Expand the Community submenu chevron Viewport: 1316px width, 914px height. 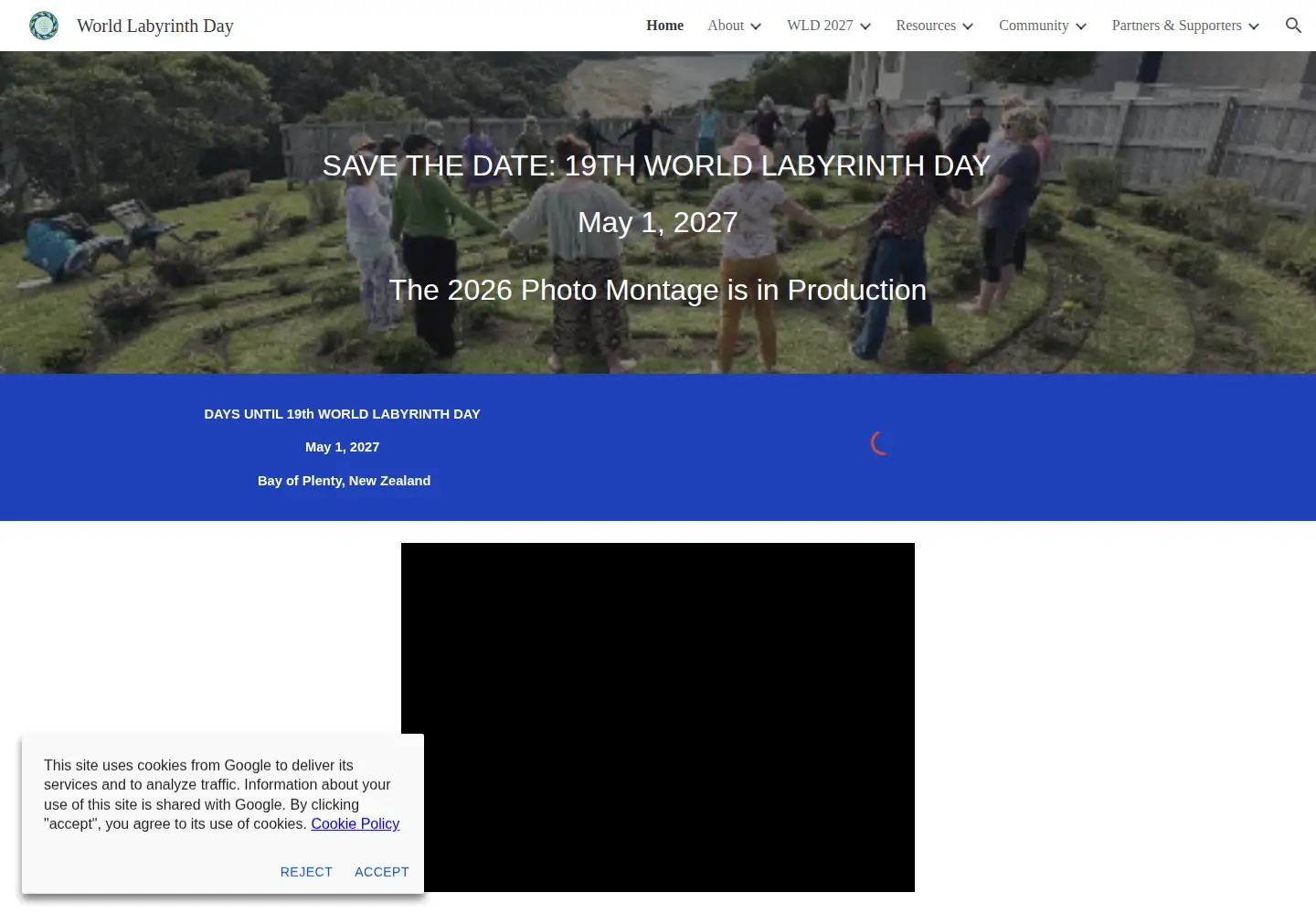(1081, 27)
